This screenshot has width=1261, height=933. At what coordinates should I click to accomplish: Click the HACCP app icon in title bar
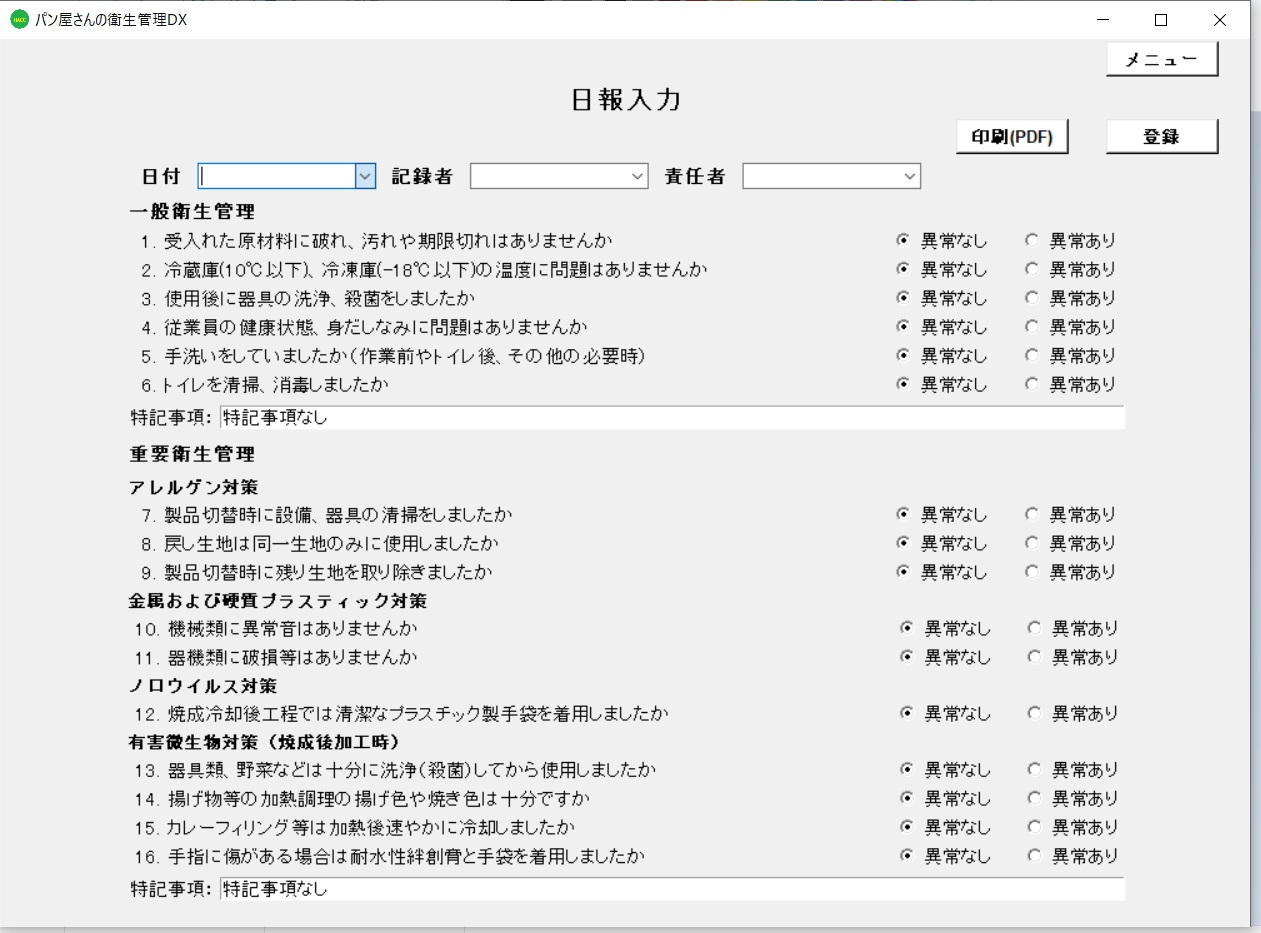(18, 19)
